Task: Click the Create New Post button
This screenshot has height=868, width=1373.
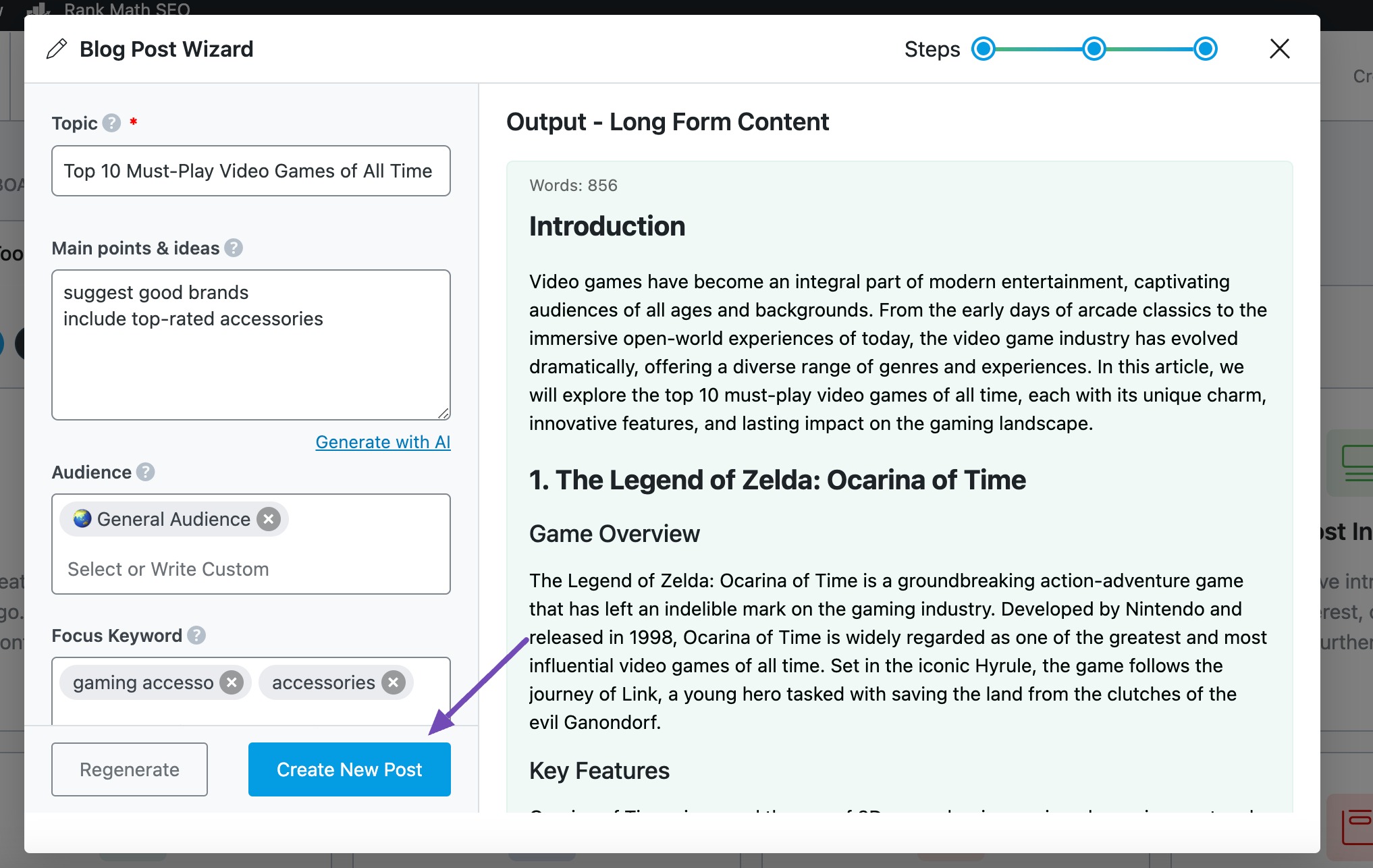Action: point(349,769)
